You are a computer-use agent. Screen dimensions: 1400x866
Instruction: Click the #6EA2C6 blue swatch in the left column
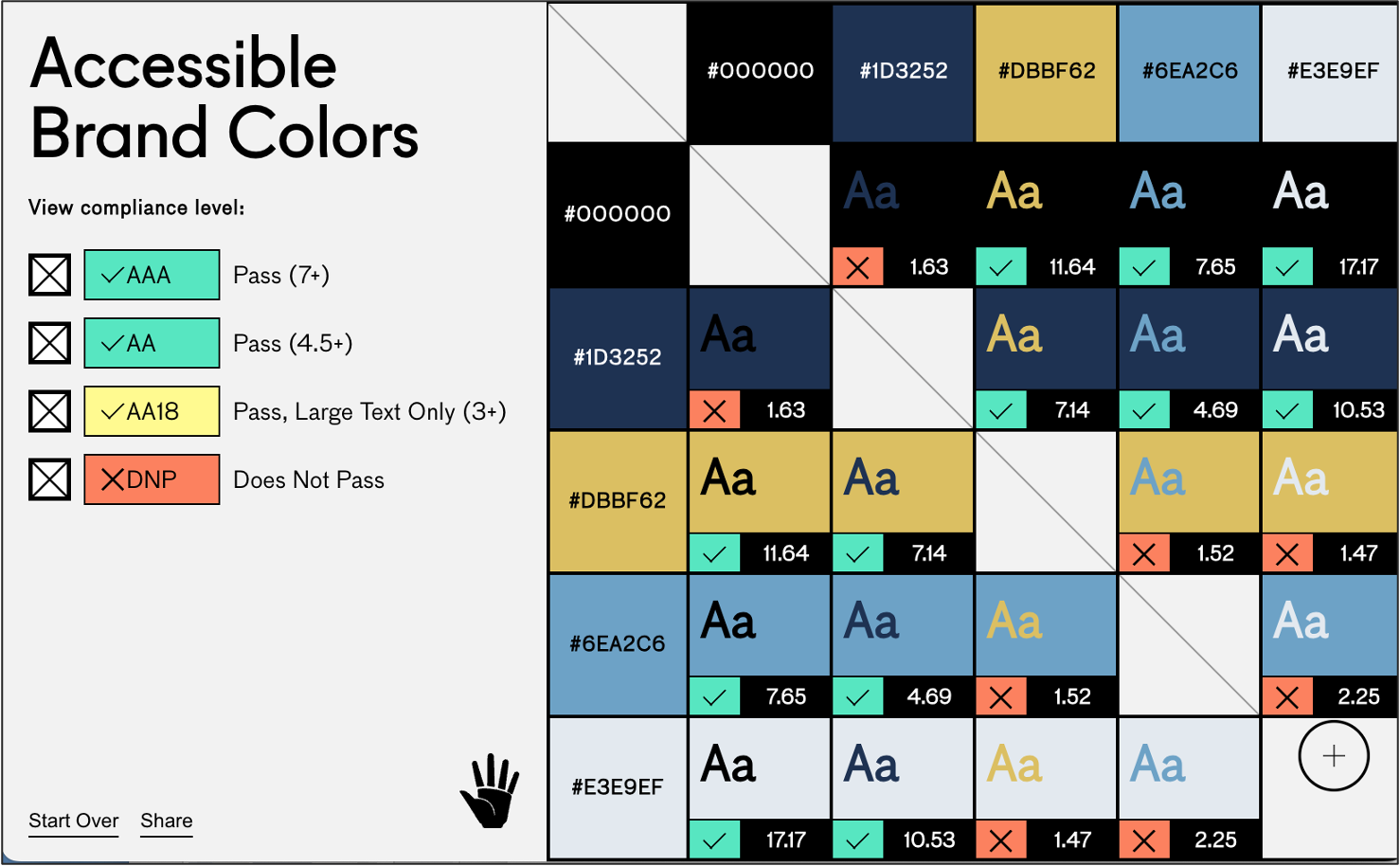click(x=617, y=642)
